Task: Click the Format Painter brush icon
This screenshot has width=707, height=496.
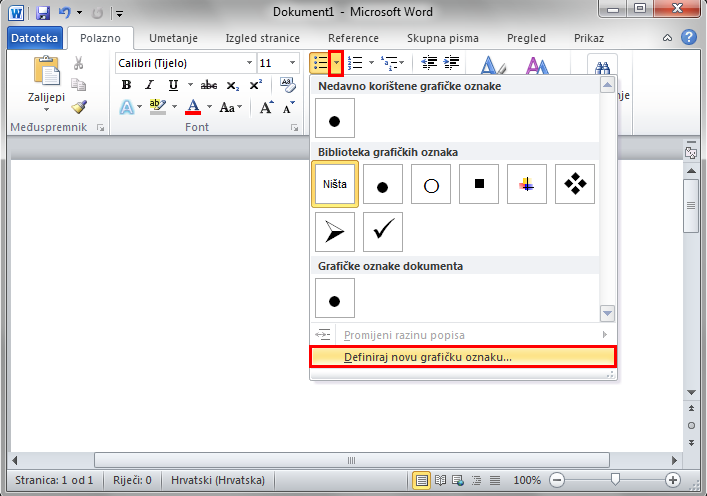Action: pyautogui.click(x=79, y=107)
